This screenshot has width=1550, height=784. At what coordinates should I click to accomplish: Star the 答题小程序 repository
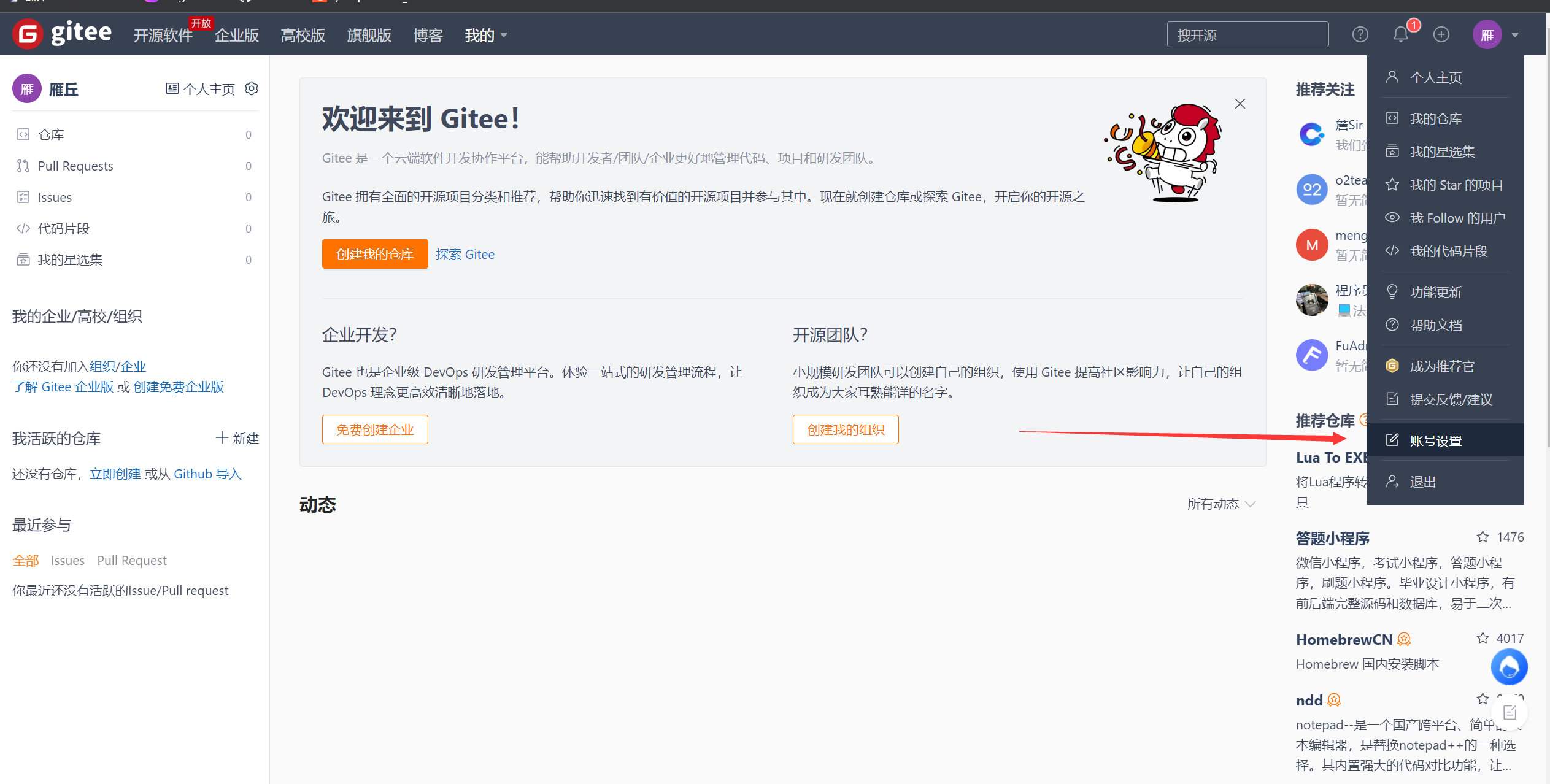[x=1483, y=537]
